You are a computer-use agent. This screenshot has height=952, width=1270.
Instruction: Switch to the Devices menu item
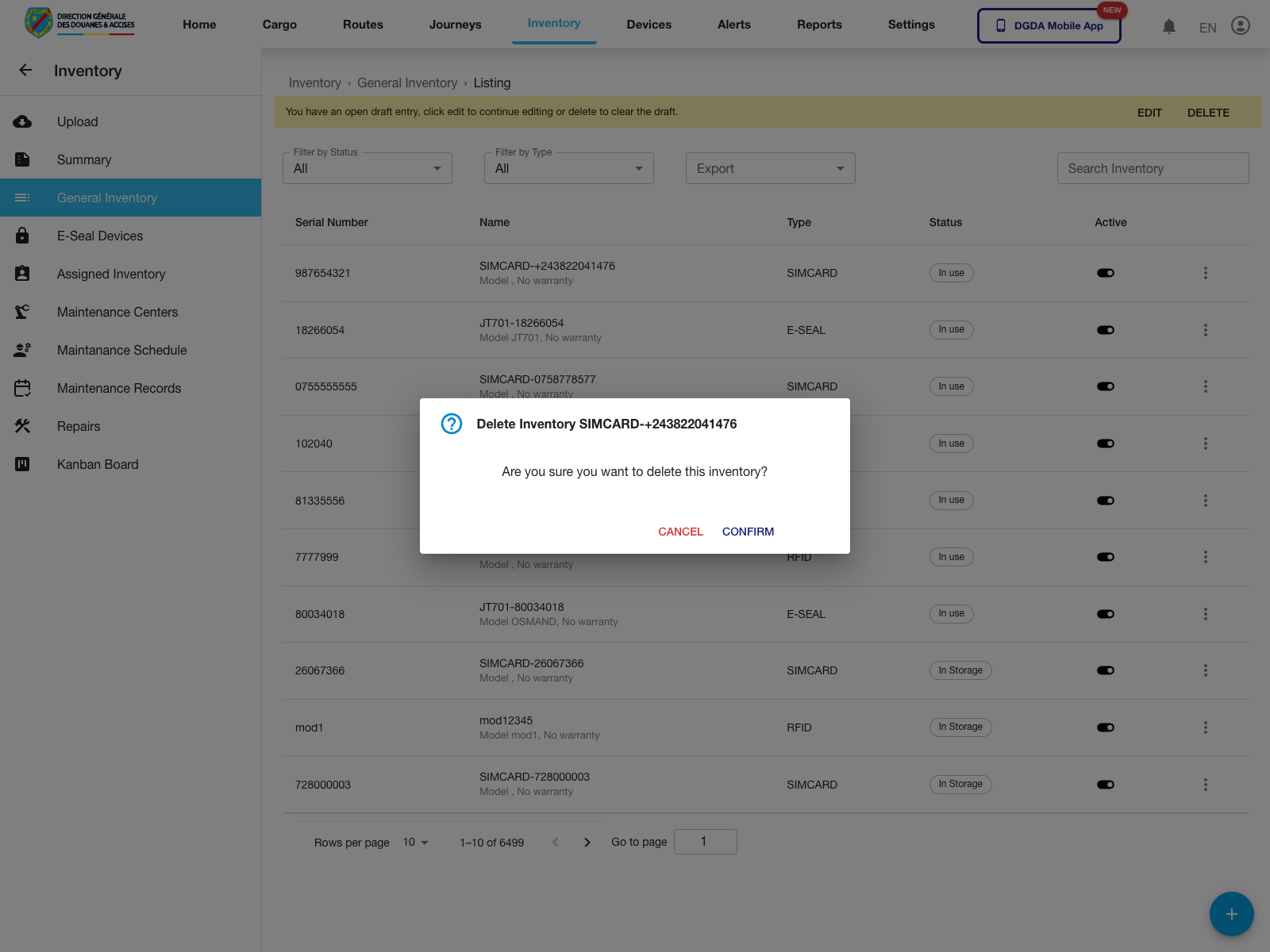click(648, 25)
